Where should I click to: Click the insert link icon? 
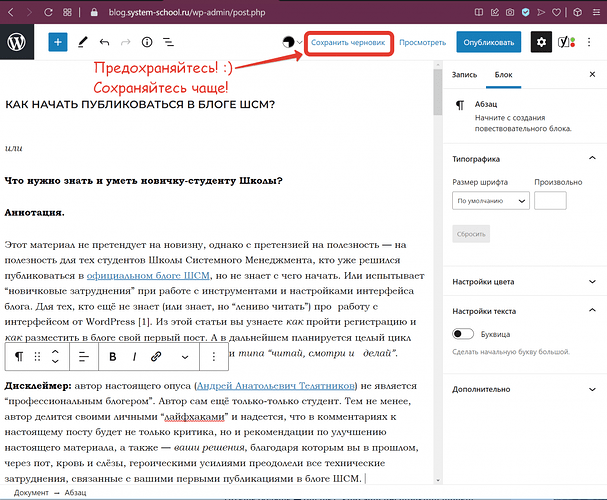coord(157,356)
